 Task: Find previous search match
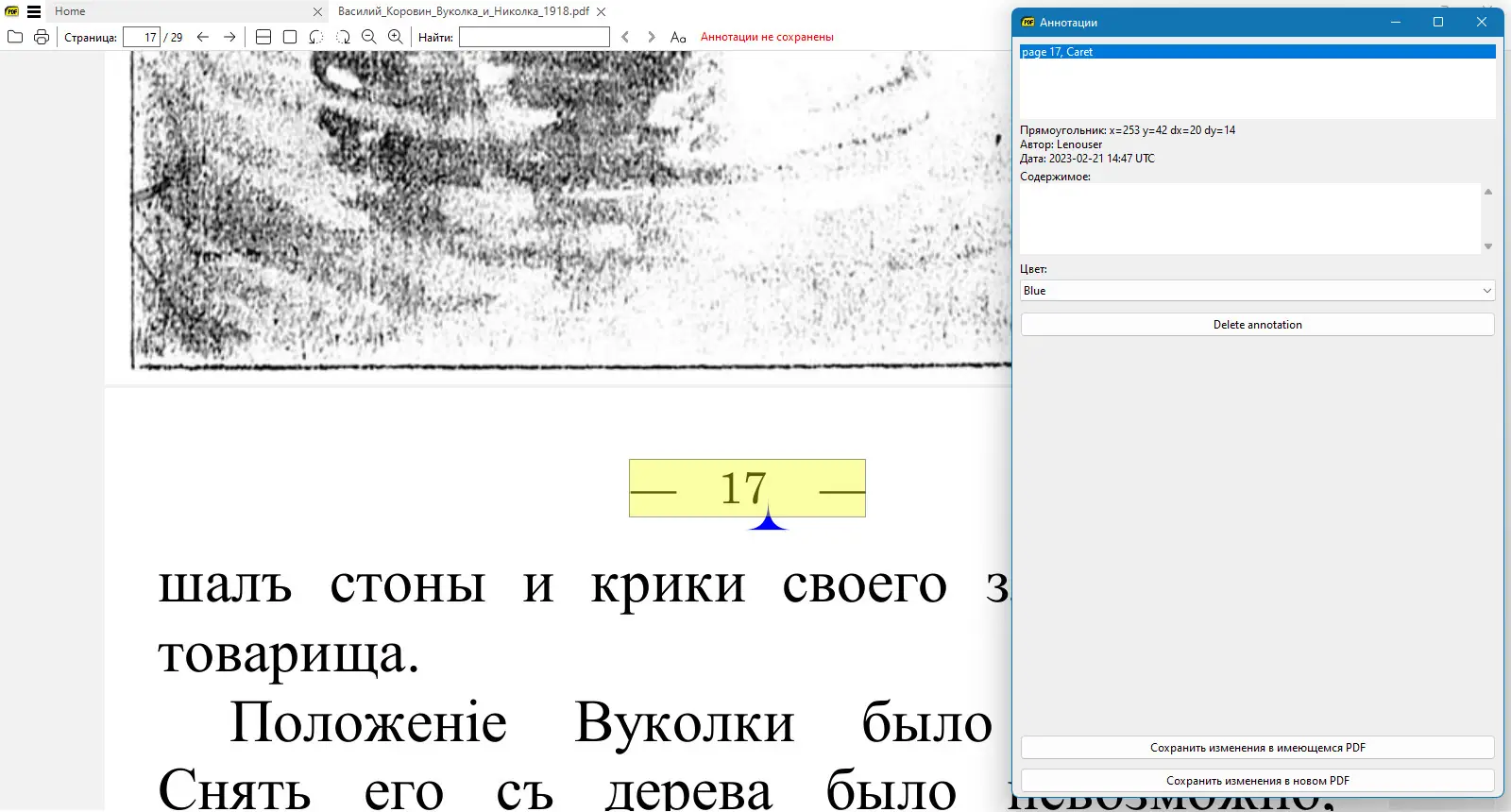[x=625, y=37]
